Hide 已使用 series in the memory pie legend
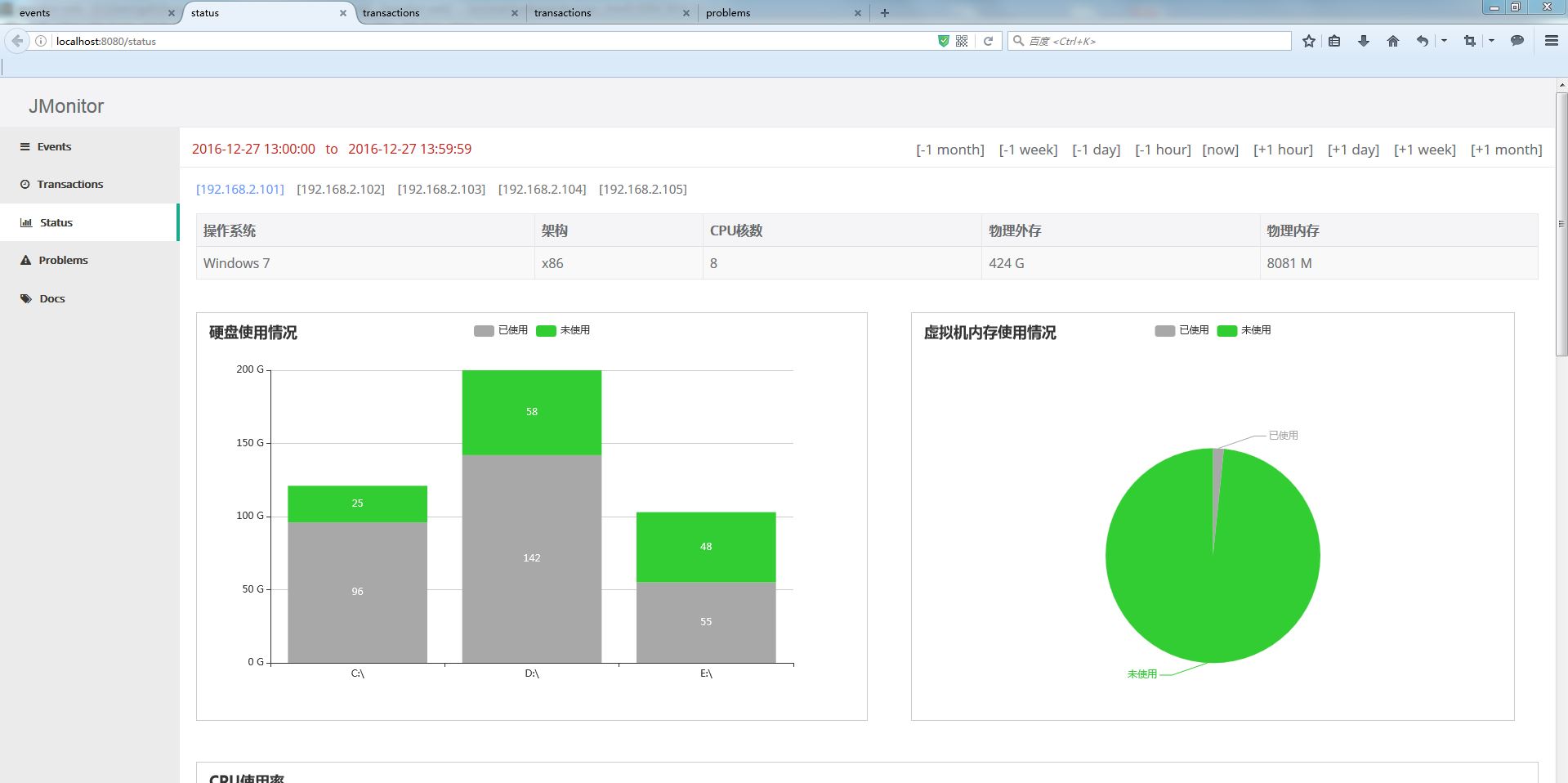This screenshot has height=783, width=1568. click(x=1182, y=330)
